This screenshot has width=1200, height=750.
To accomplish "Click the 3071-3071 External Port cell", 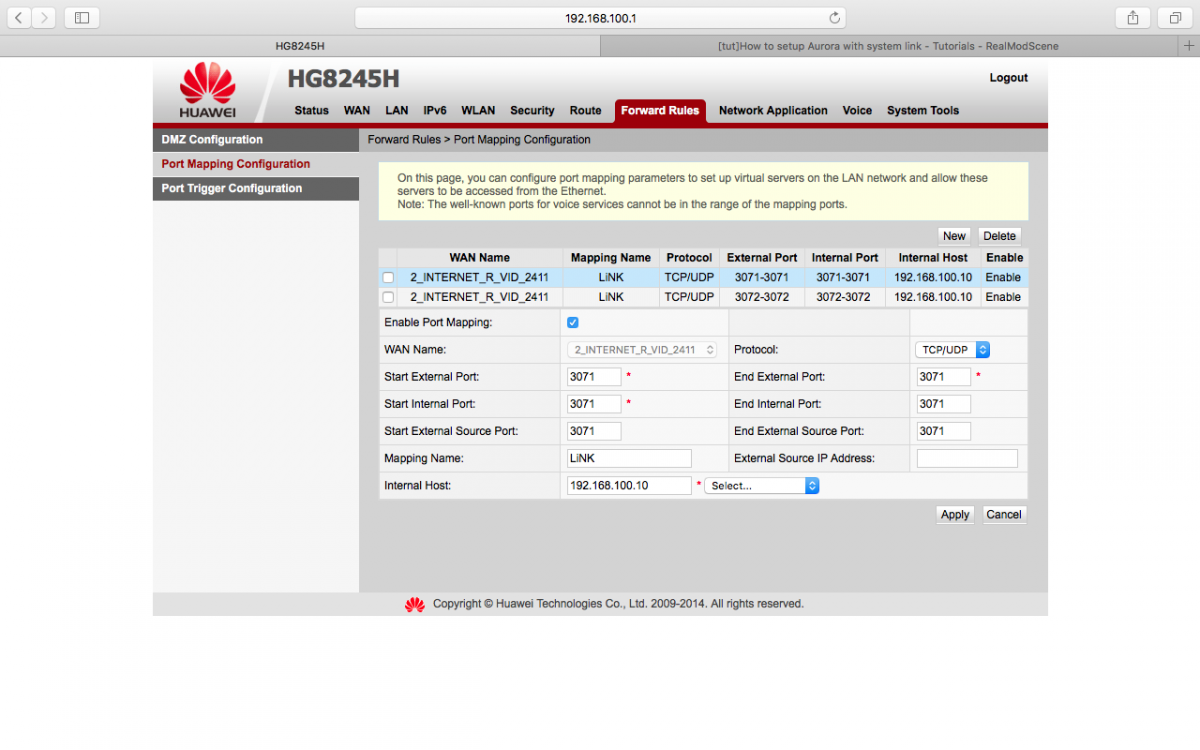I will 761,278.
